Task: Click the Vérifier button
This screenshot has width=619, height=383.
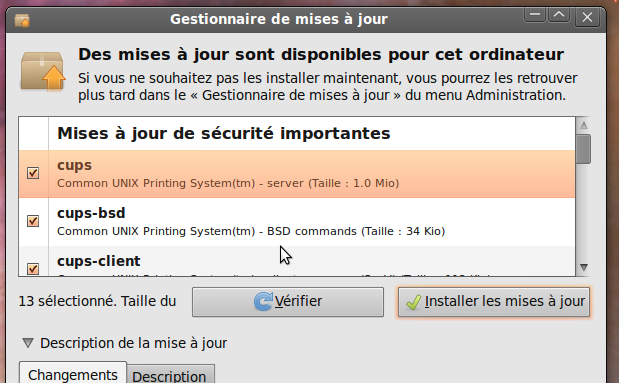Action: click(x=288, y=302)
